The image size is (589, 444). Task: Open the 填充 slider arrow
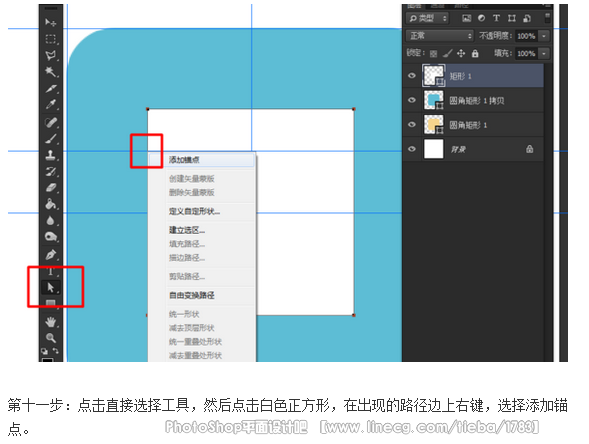pos(544,54)
